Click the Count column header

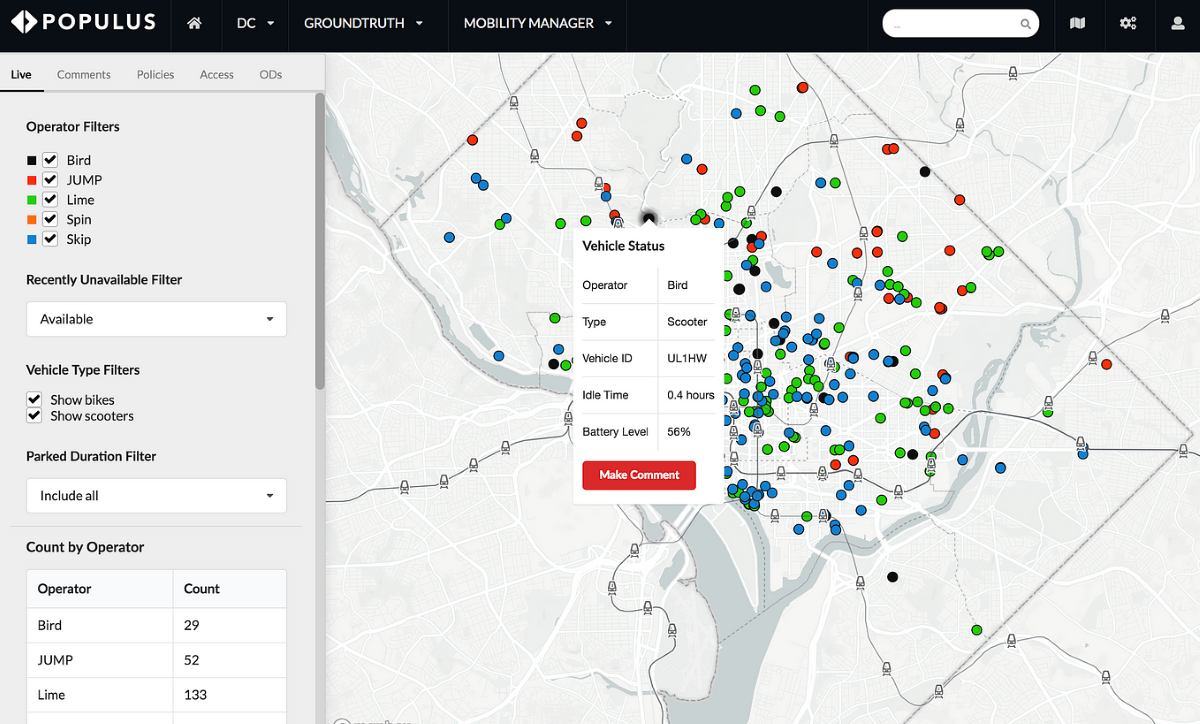coord(230,589)
